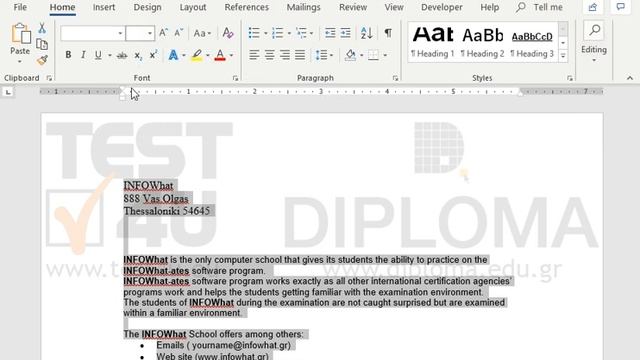Open the Editing group dropdown
This screenshot has height=360, width=640.
pos(594,60)
